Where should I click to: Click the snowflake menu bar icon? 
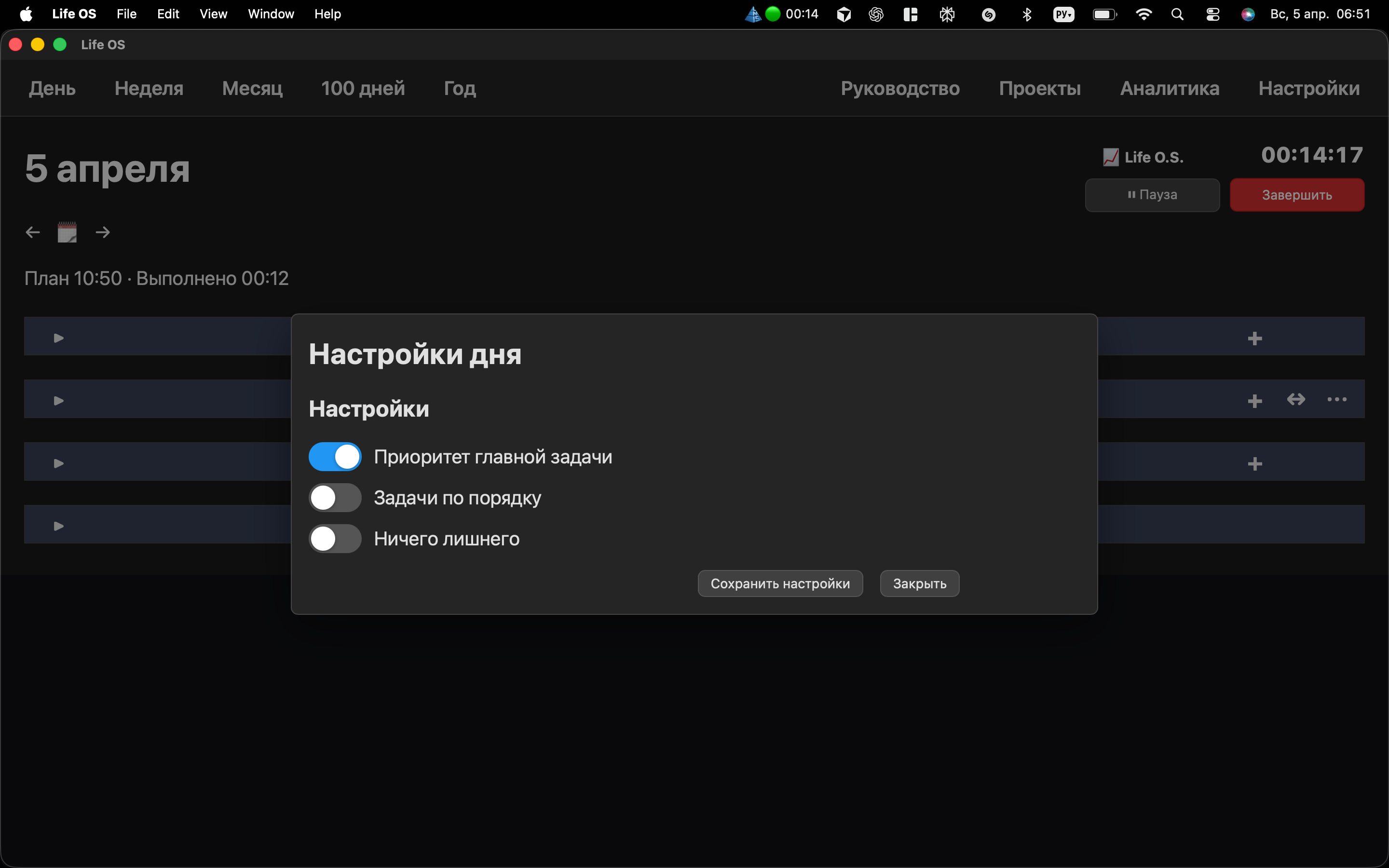click(x=947, y=14)
